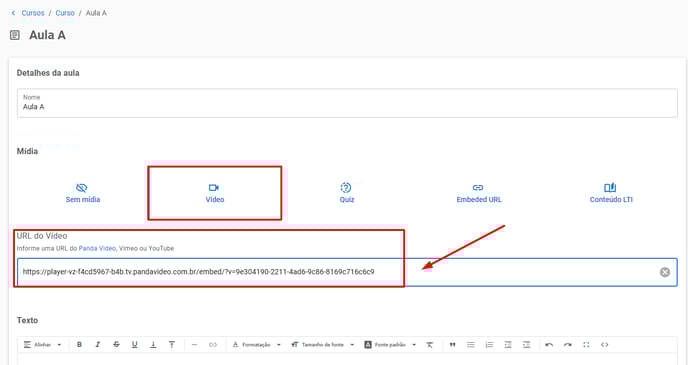Image resolution: width=688 pixels, height=365 pixels.
Task: Clear the video URL with the X icon
Action: click(665, 272)
